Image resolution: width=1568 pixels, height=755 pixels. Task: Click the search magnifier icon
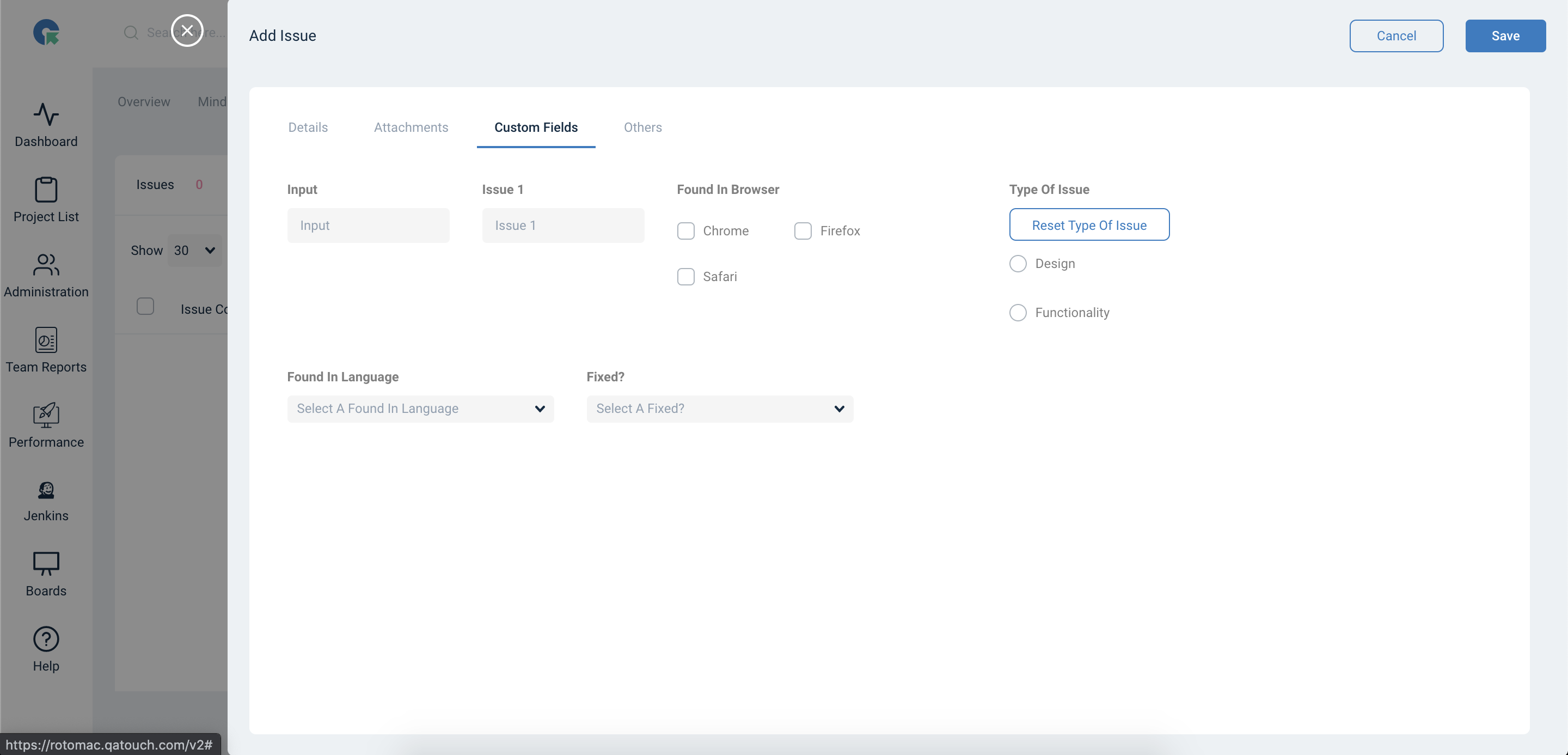tap(131, 32)
